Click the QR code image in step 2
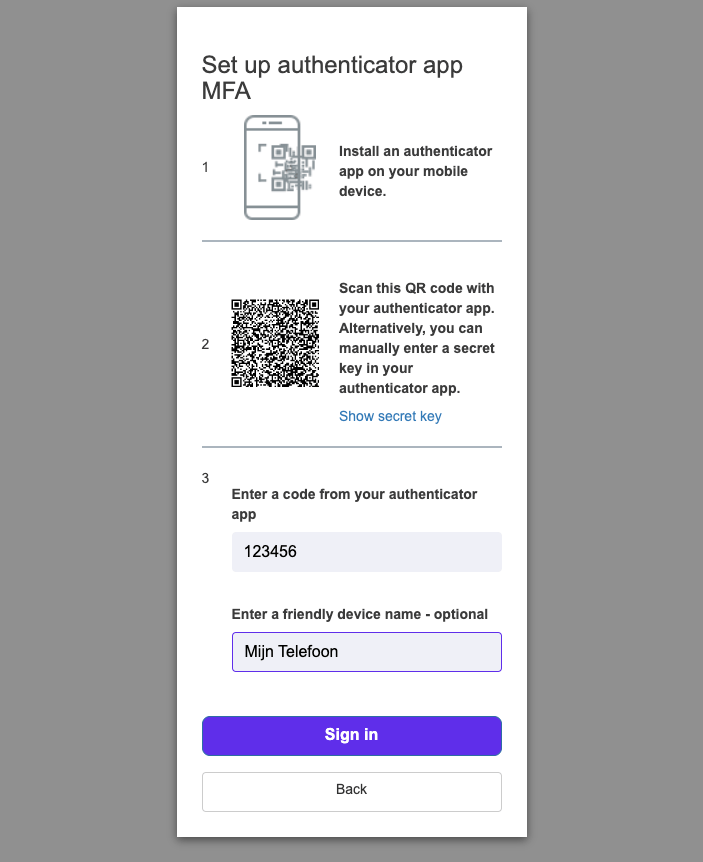This screenshot has height=862, width=703. point(275,343)
